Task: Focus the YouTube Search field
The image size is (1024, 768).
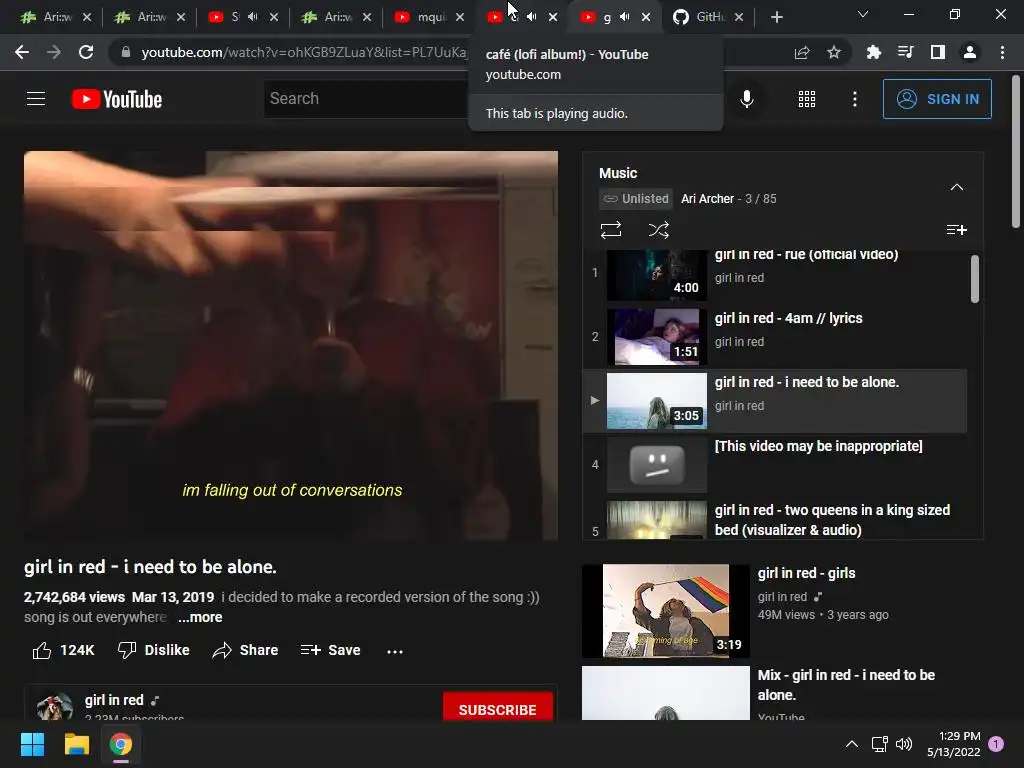Action: click(366, 99)
